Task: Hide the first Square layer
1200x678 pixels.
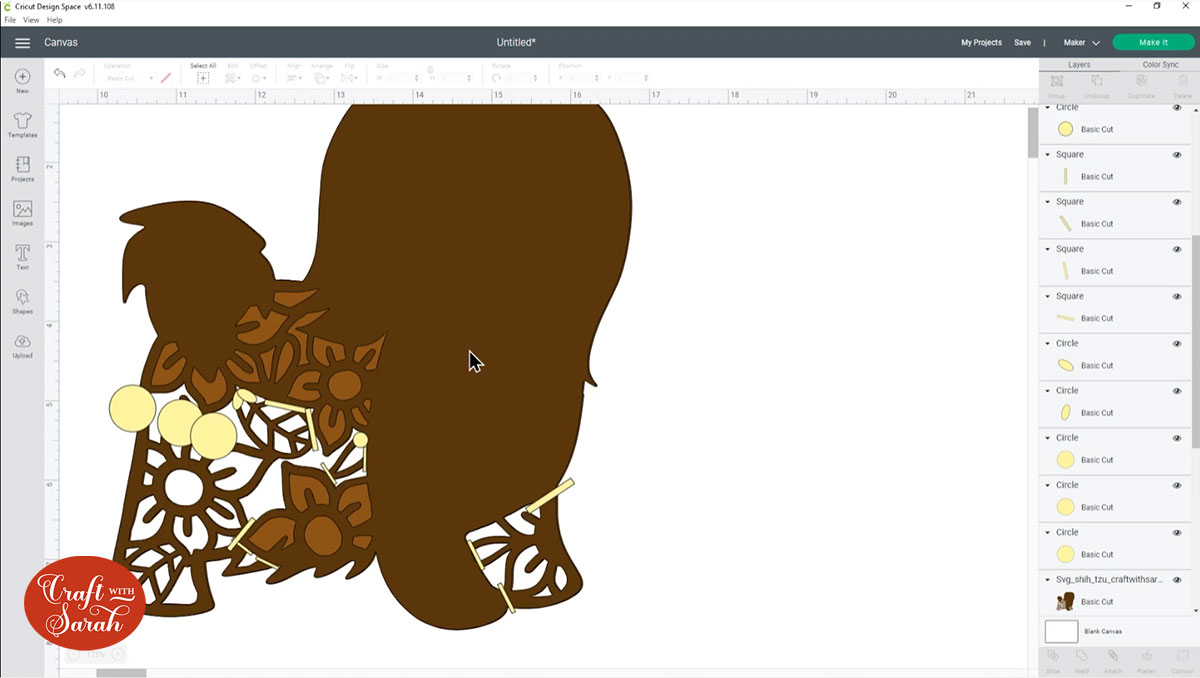Action: pos(1178,154)
